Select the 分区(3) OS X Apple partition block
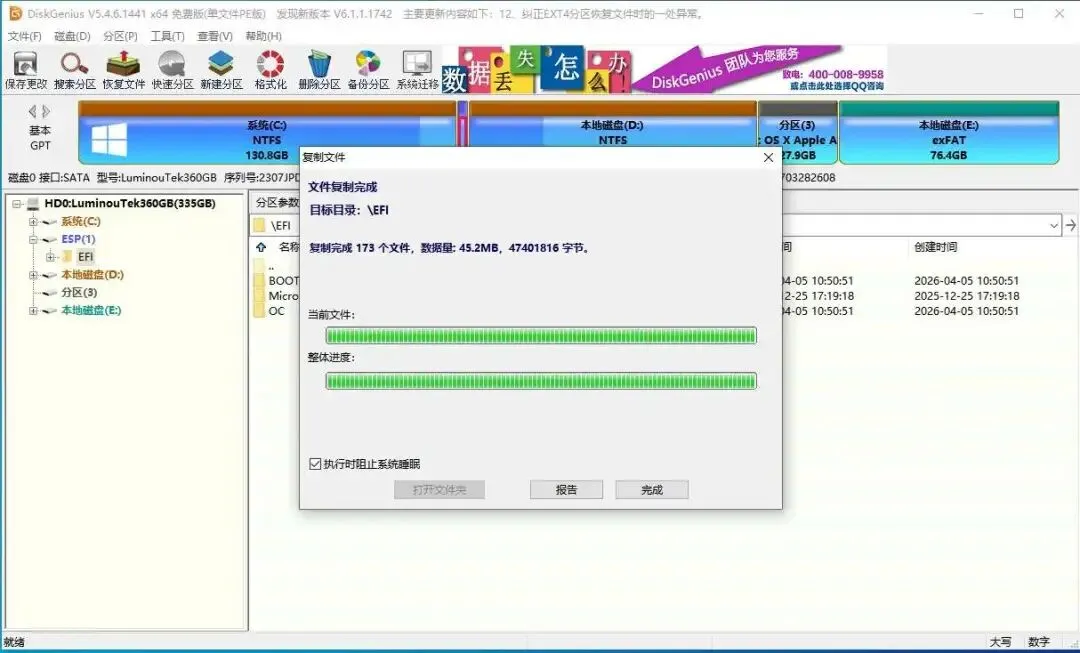The height and width of the screenshot is (653, 1080). click(x=798, y=133)
